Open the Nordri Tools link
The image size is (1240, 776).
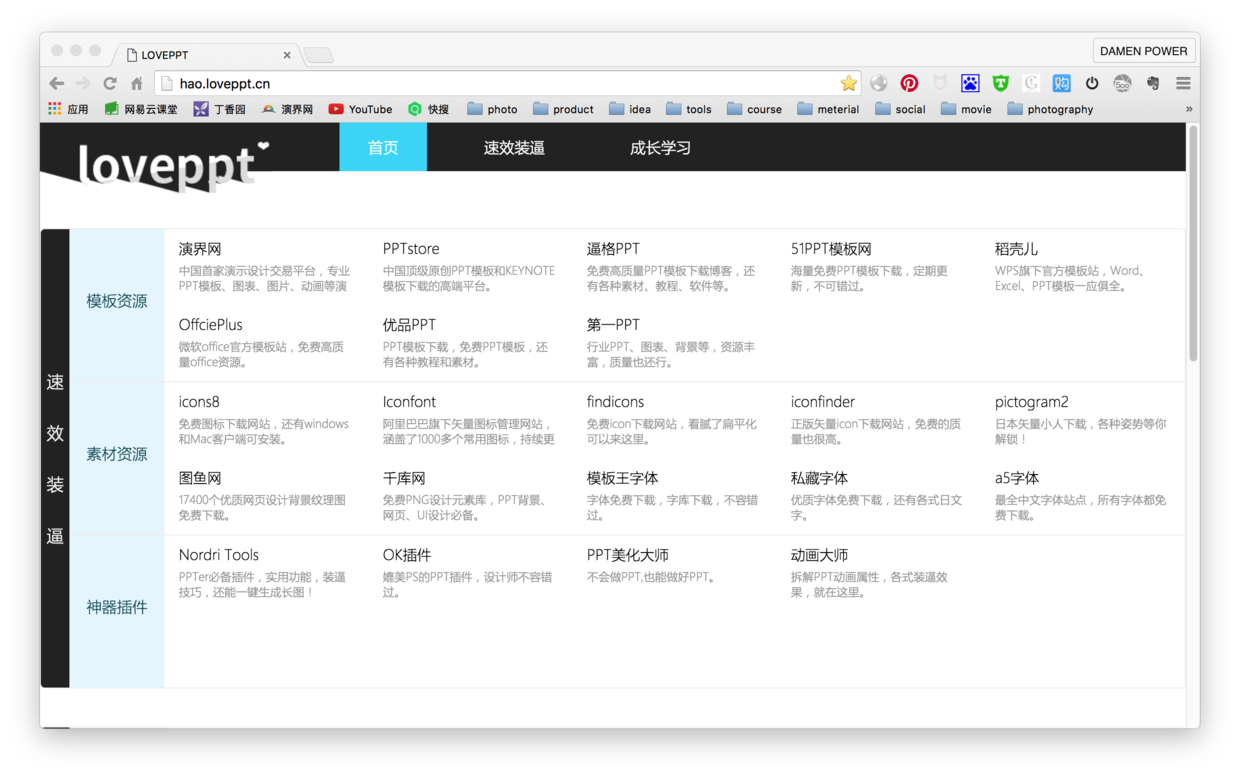[x=218, y=555]
